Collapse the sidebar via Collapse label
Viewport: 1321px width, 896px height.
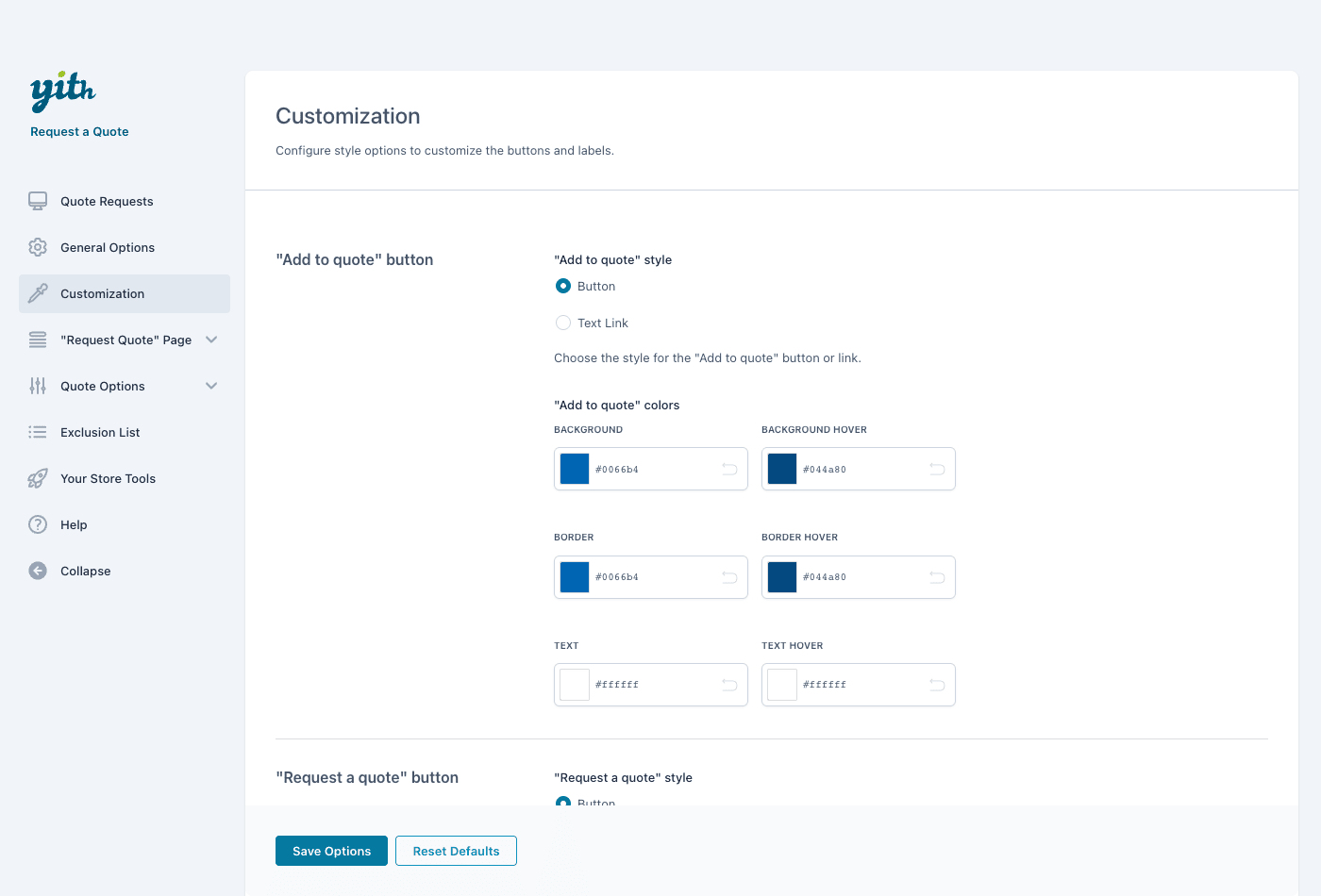(x=85, y=571)
